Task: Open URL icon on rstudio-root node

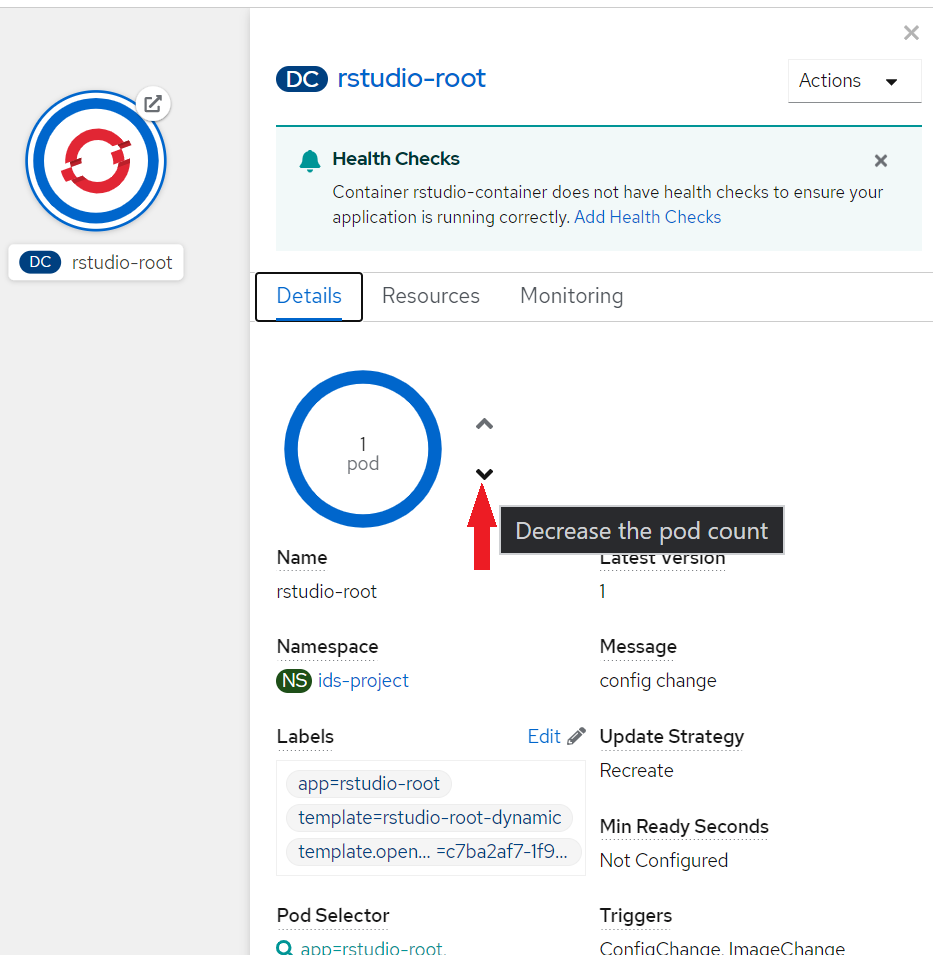Action: pyautogui.click(x=153, y=104)
